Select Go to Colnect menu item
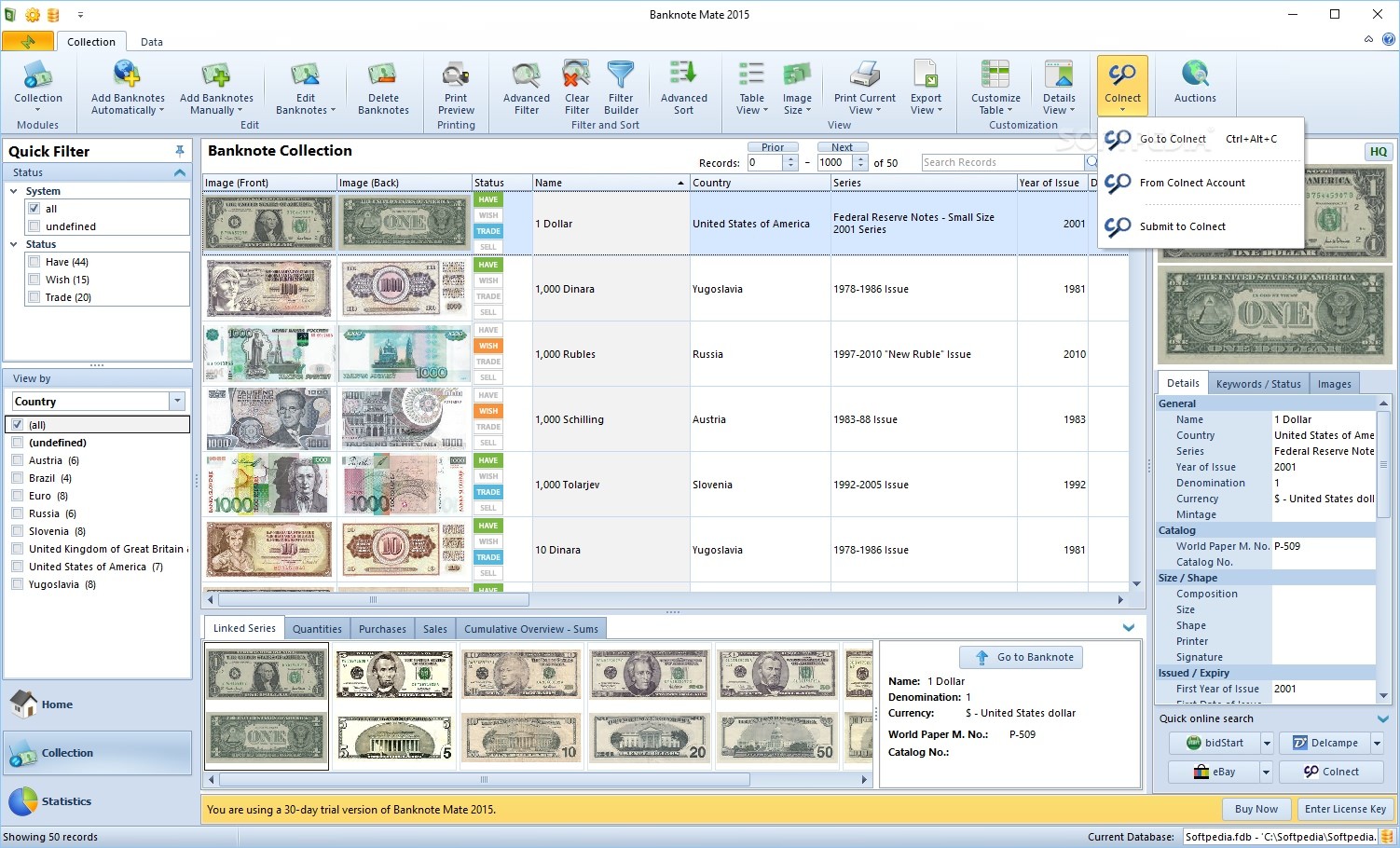This screenshot has height=848, width=1400. click(1201, 139)
